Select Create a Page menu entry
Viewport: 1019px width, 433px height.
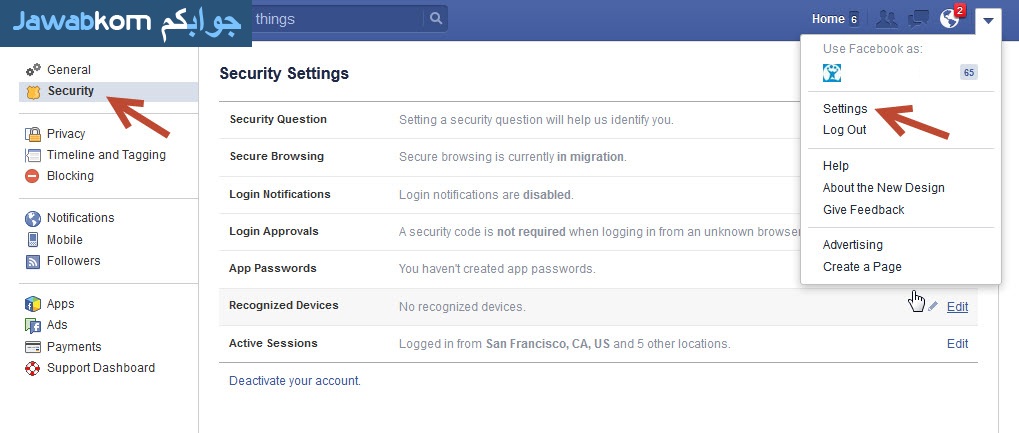[x=862, y=267]
